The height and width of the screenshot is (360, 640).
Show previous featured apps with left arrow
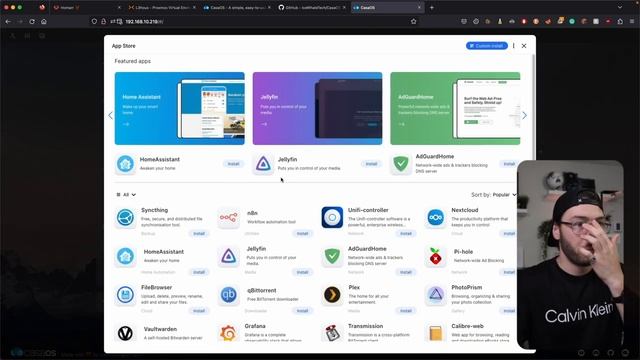click(111, 116)
